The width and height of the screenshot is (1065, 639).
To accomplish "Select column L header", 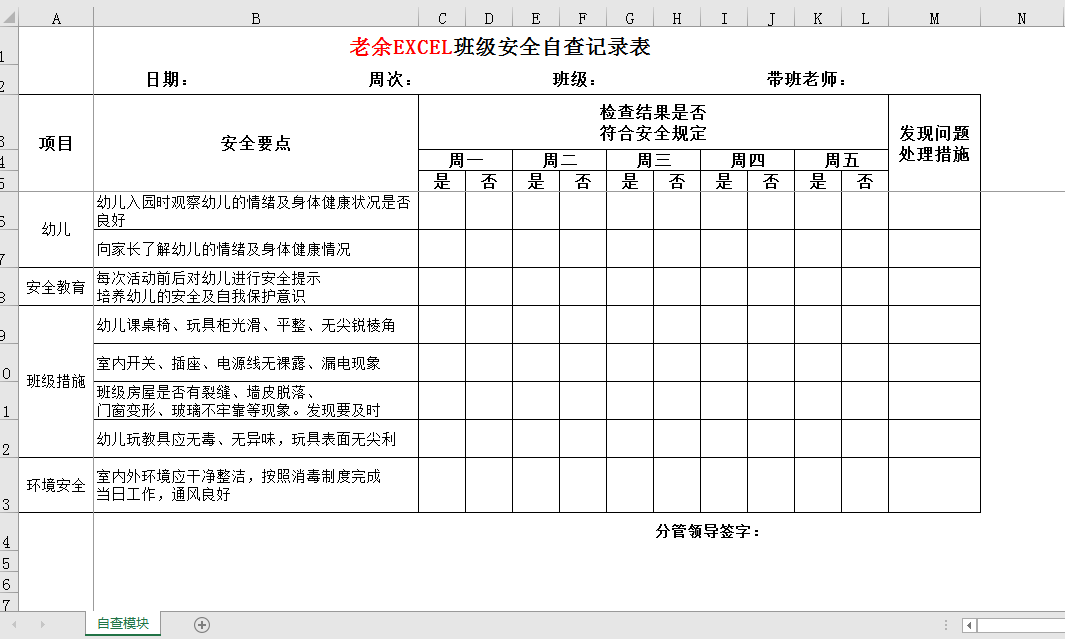I will (865, 18).
